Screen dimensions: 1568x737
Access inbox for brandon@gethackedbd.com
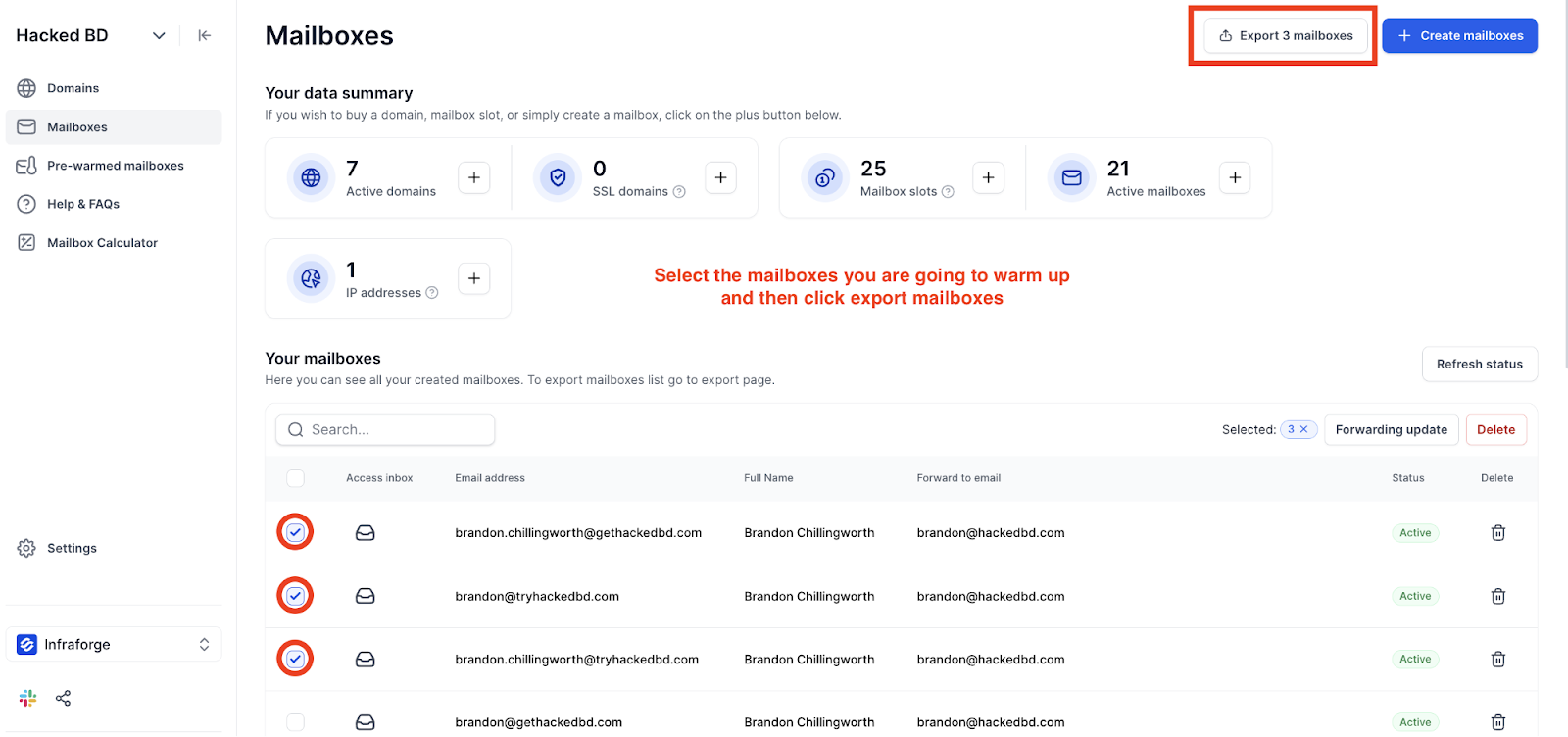[x=366, y=722]
